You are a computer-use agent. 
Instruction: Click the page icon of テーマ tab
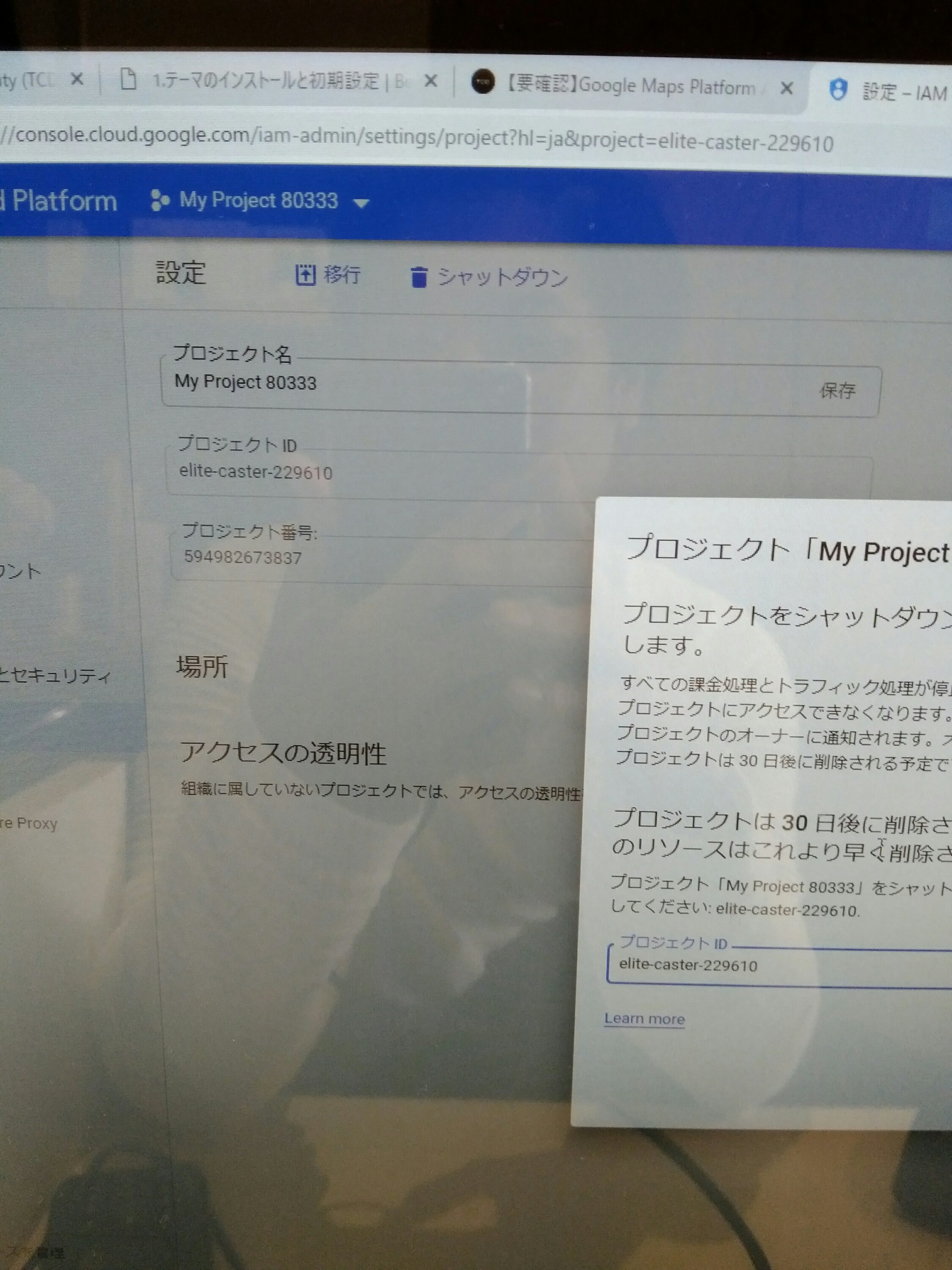[128, 79]
